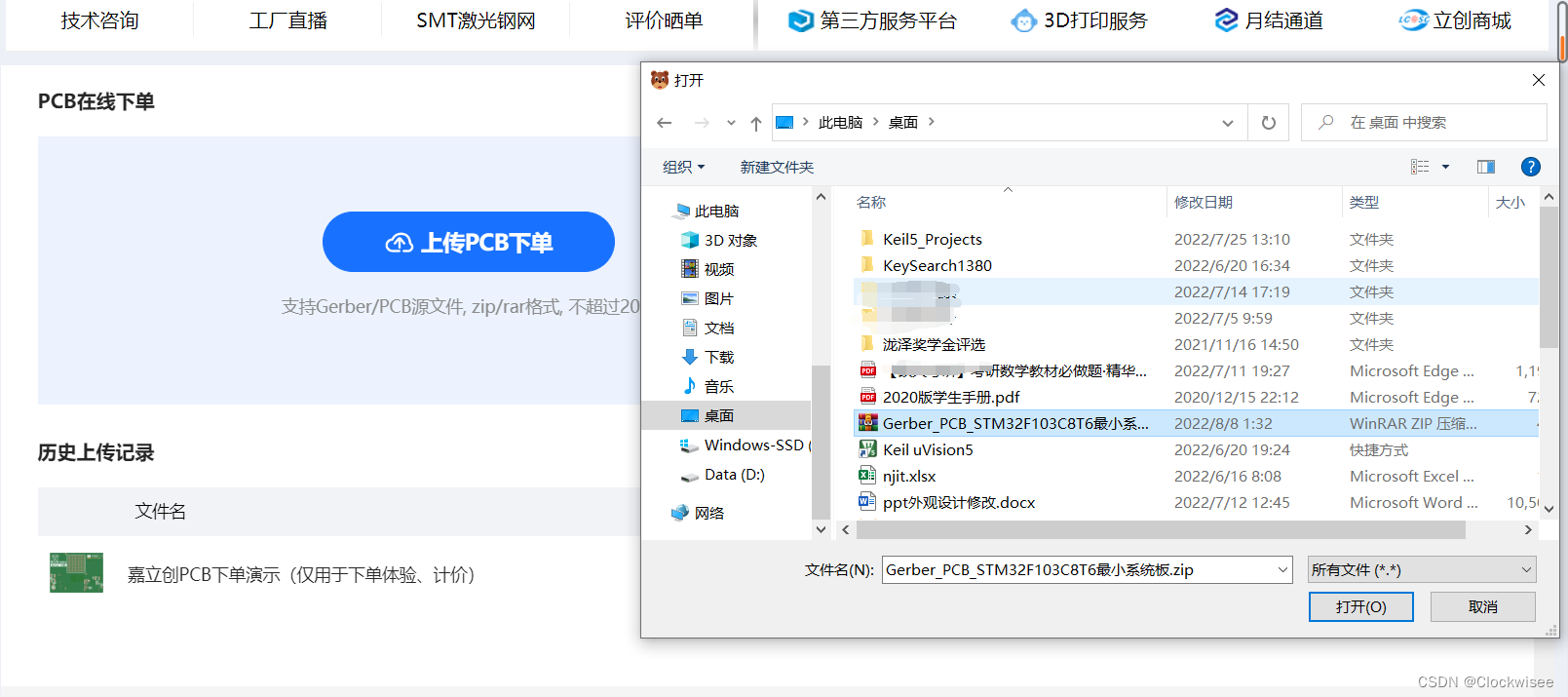The image size is (1568, 697).
Task: Click the njit.xlsx Excel icon
Action: point(867,476)
